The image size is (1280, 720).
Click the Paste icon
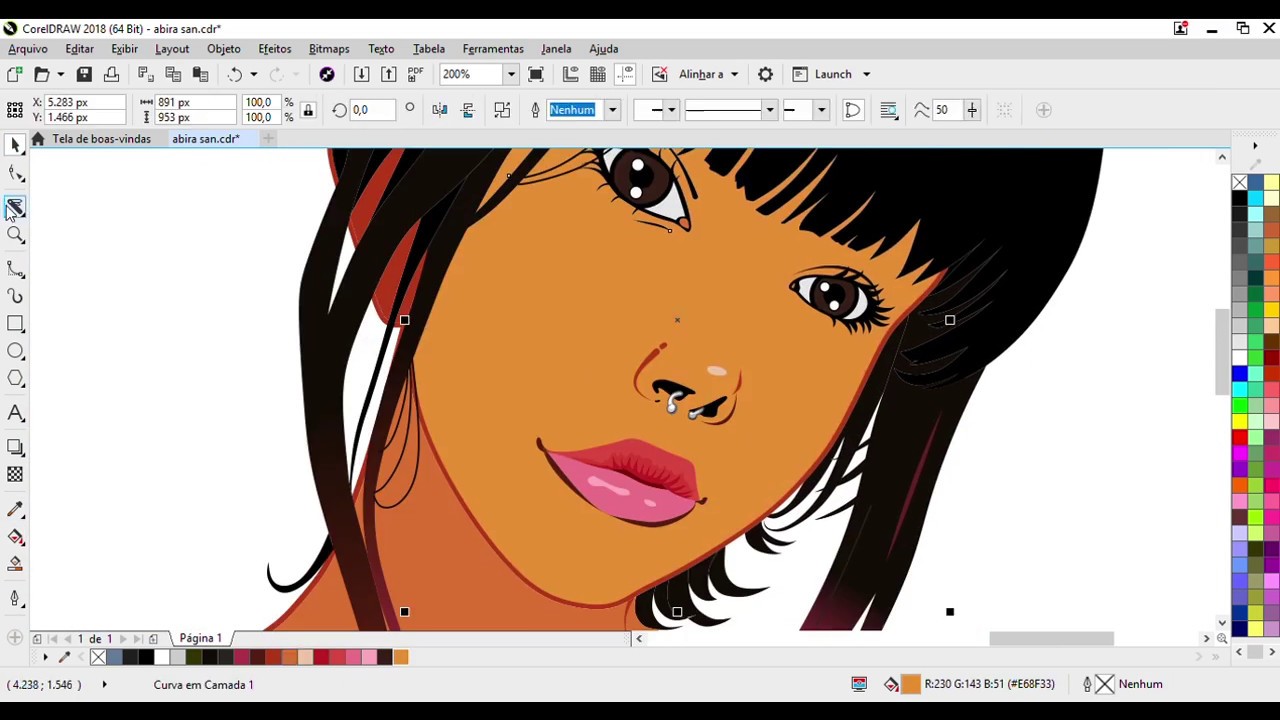coord(200,74)
